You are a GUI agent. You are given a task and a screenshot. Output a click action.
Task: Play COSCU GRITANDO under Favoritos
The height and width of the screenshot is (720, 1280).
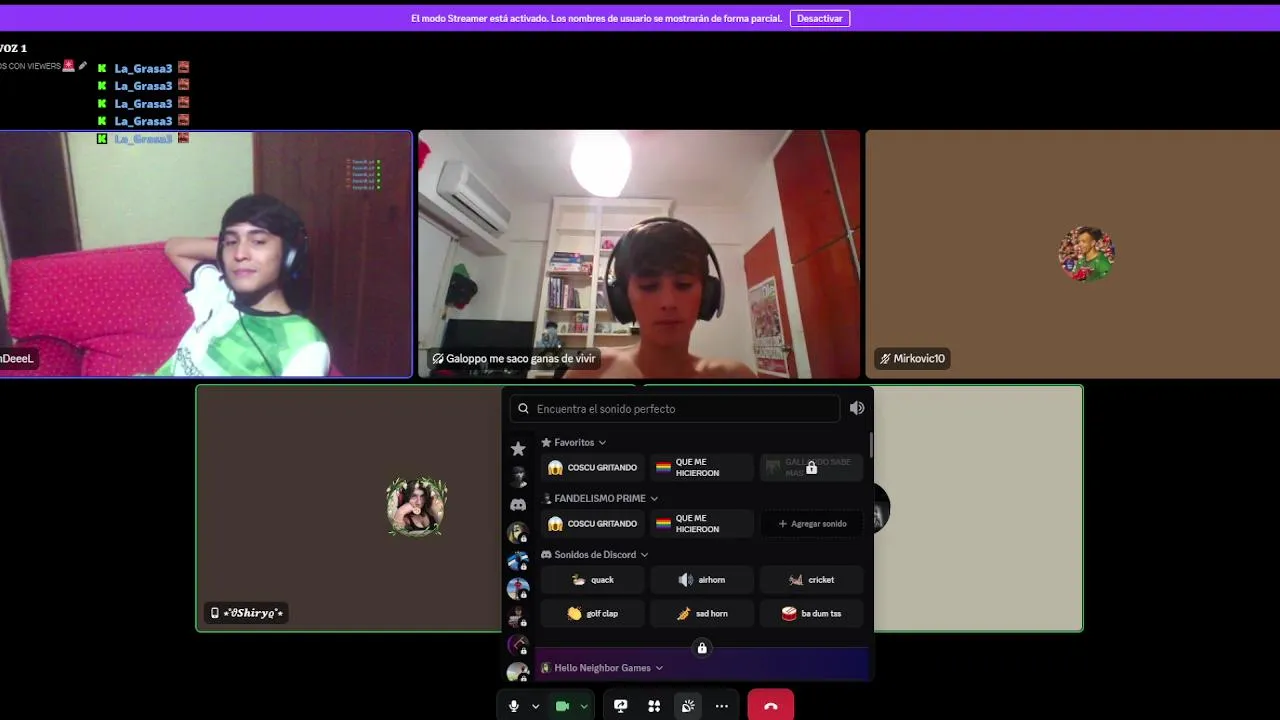coord(593,468)
